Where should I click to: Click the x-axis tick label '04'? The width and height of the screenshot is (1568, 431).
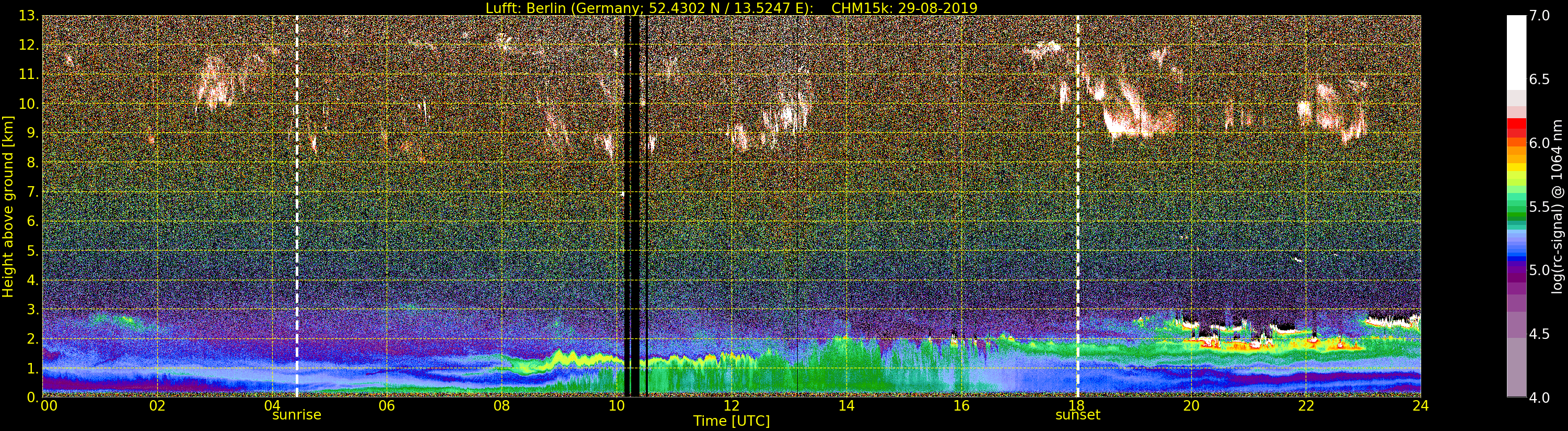click(272, 406)
